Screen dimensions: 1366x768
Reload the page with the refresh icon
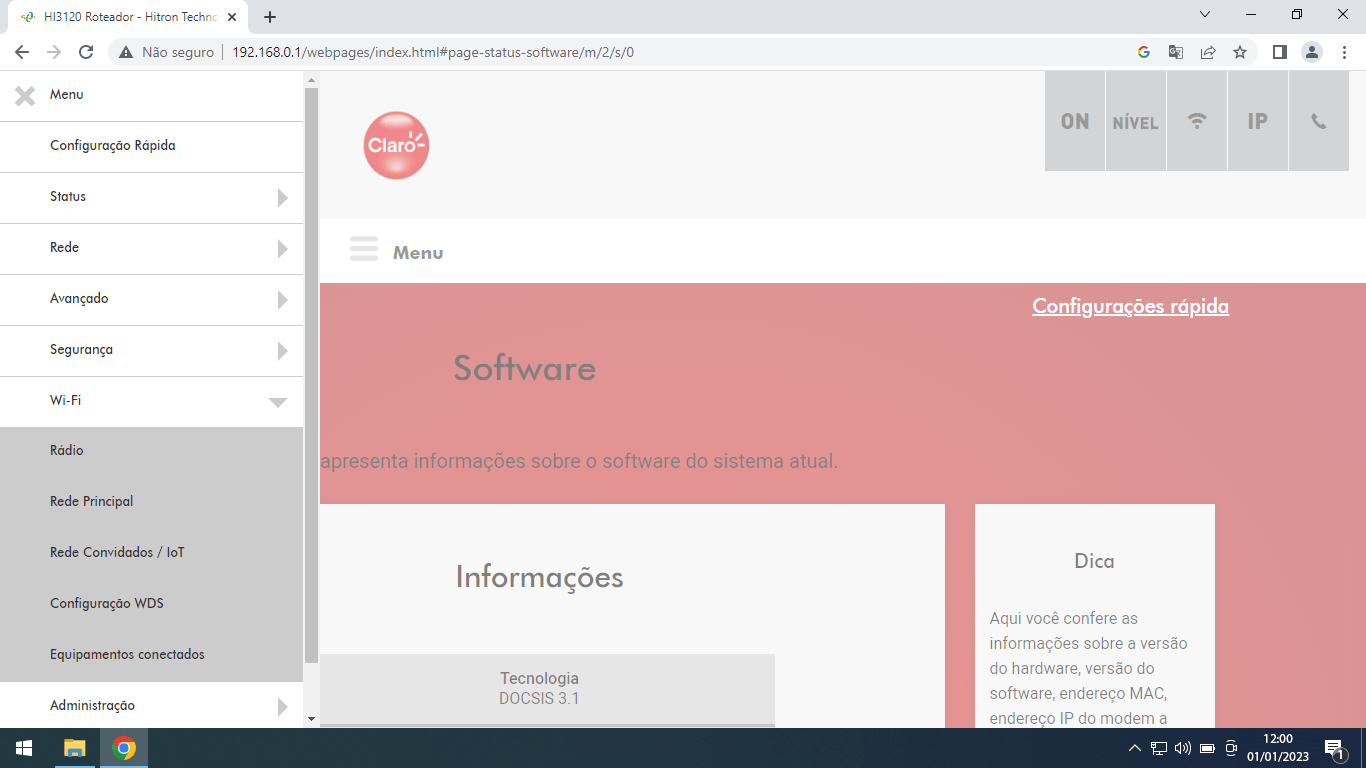[86, 52]
